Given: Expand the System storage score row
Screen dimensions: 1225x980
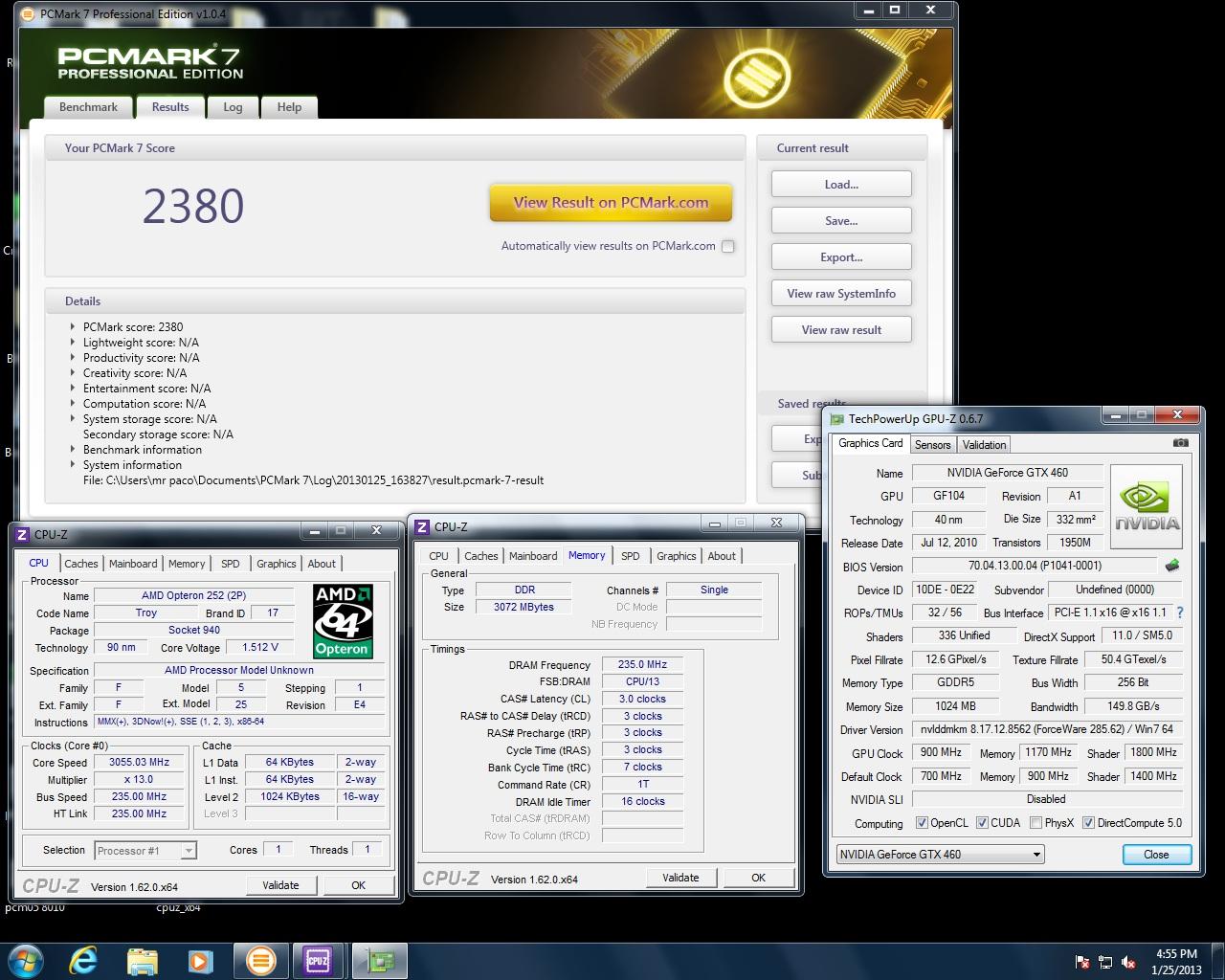Looking at the screenshot, I should 73,418.
